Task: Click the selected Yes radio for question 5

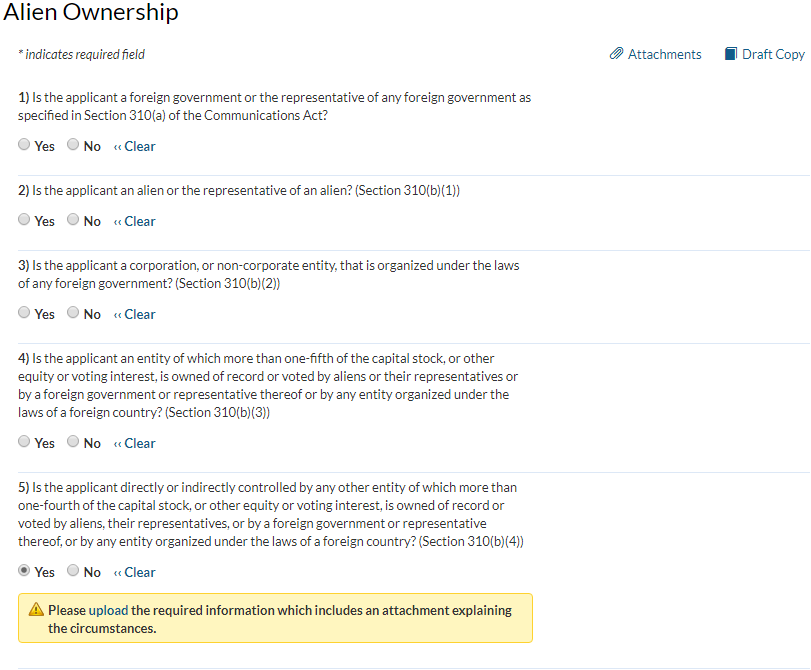Action: 24,571
